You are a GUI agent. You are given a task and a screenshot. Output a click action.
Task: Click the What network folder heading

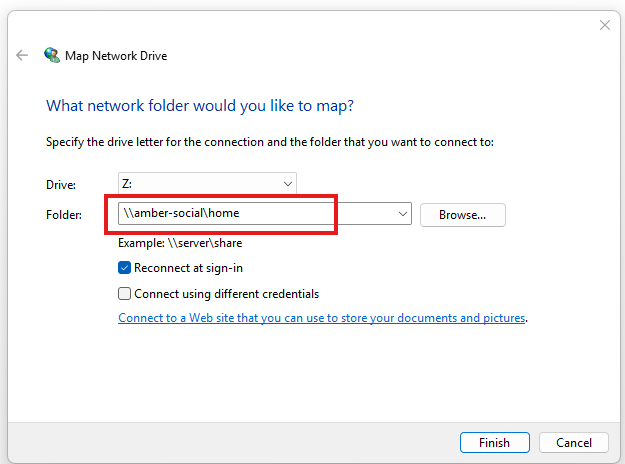click(x=200, y=106)
